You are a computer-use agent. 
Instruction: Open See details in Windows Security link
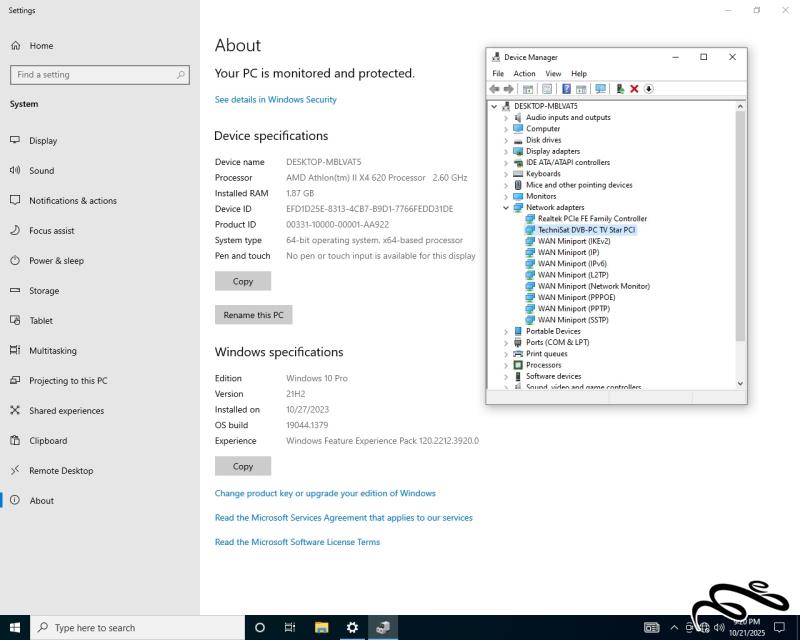tap(275, 100)
